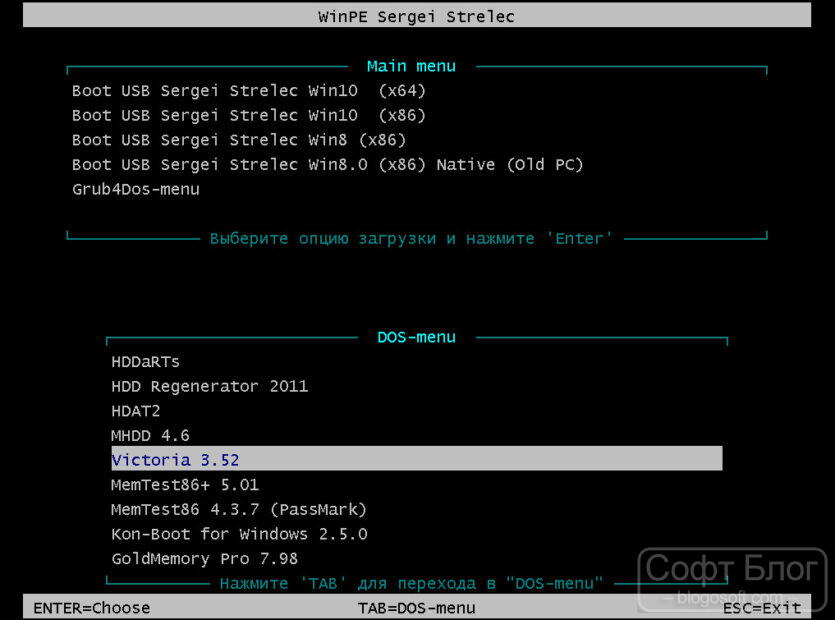Click the DOS-menu section heading
Viewport: 835px width, 620px height.
tap(416, 337)
